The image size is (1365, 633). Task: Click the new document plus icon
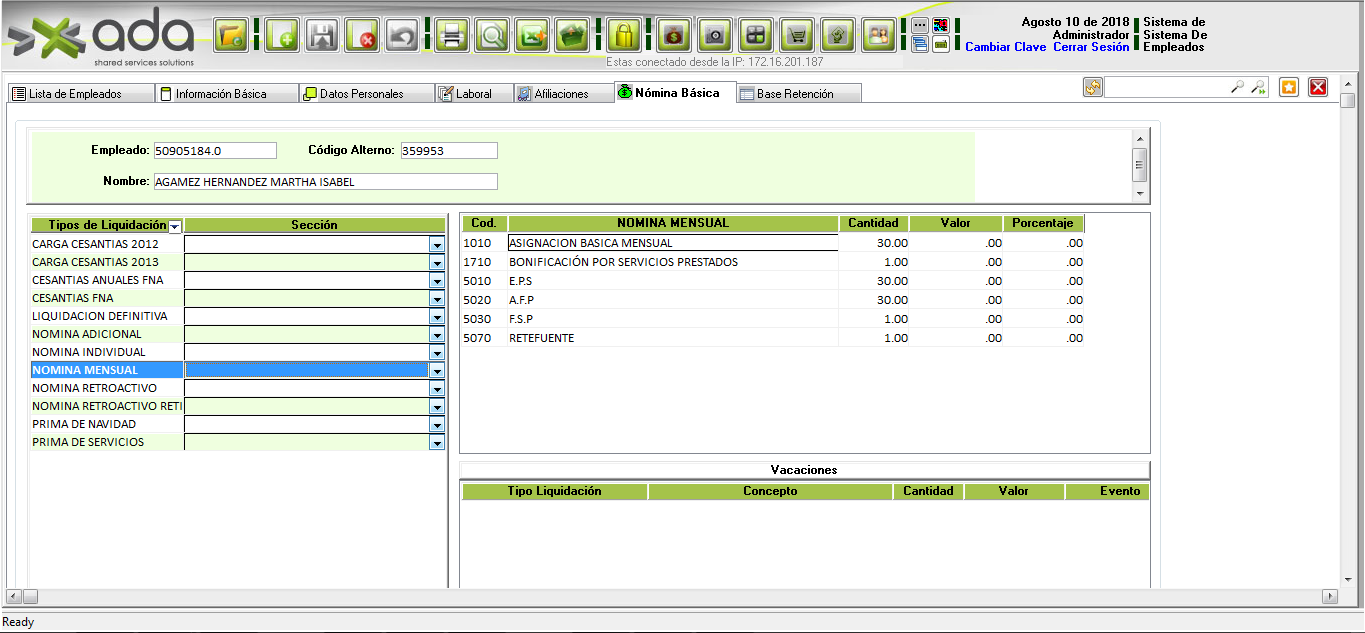click(x=283, y=36)
